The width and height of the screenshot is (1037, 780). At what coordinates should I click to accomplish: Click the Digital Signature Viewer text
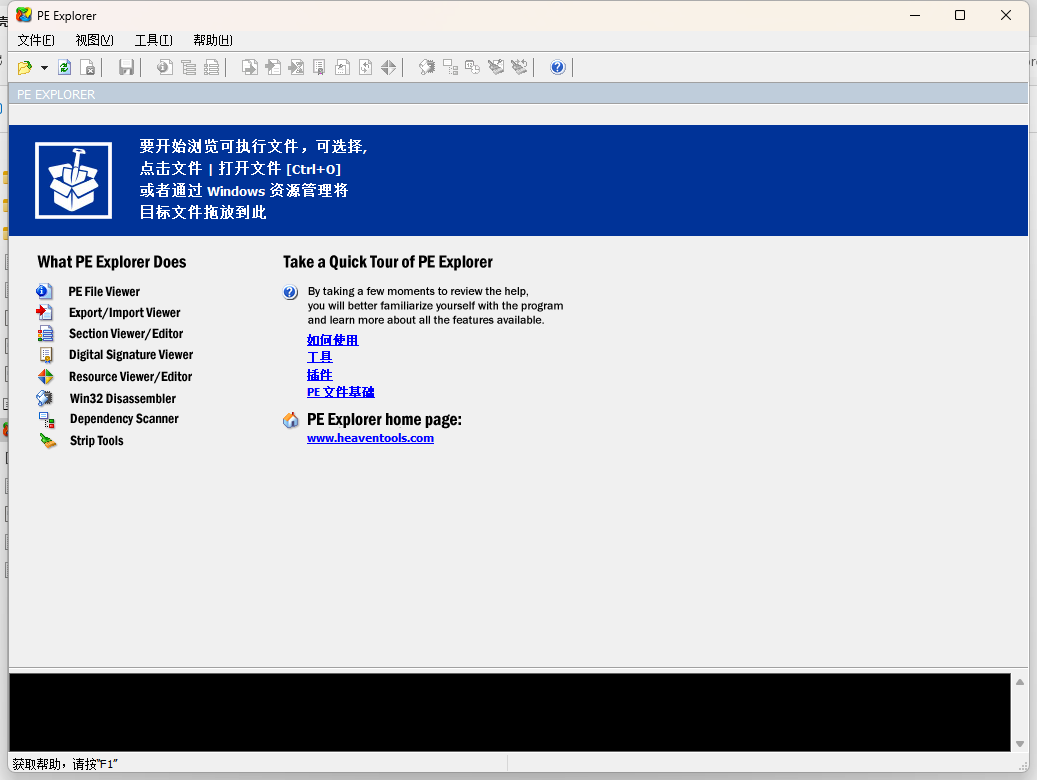pos(131,355)
